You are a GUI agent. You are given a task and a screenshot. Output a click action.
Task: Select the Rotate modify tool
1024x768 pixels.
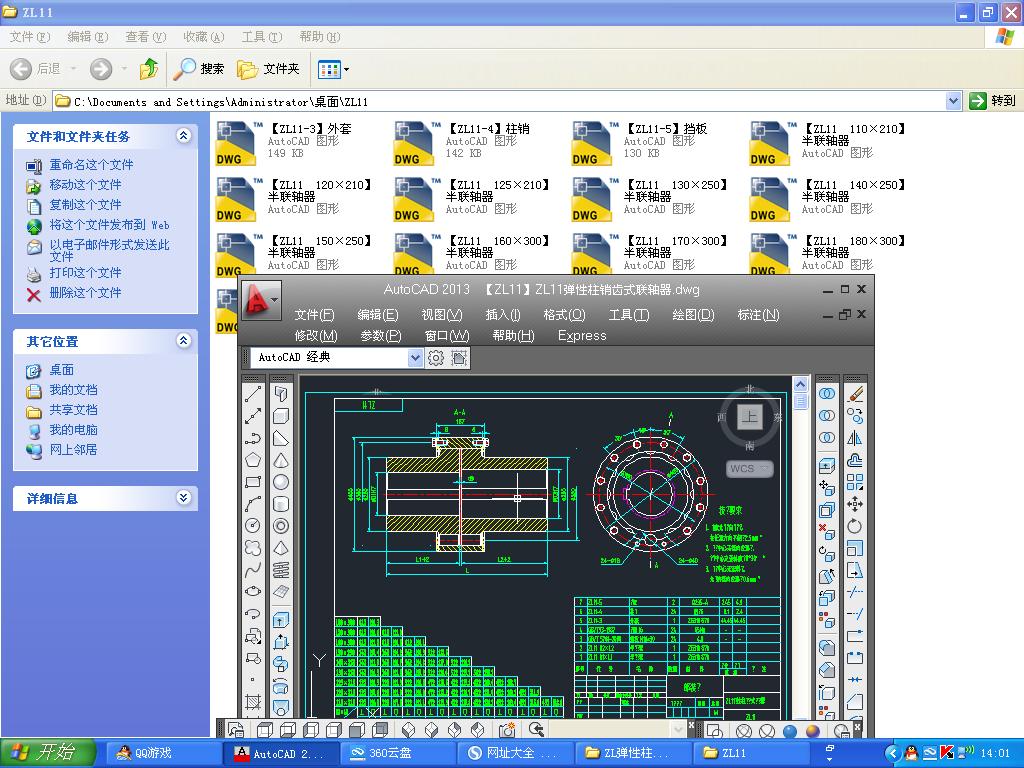point(855,526)
